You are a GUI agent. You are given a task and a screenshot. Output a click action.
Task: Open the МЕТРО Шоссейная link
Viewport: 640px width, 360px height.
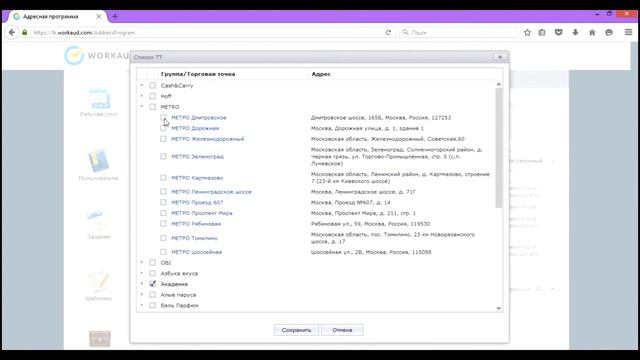click(x=196, y=252)
